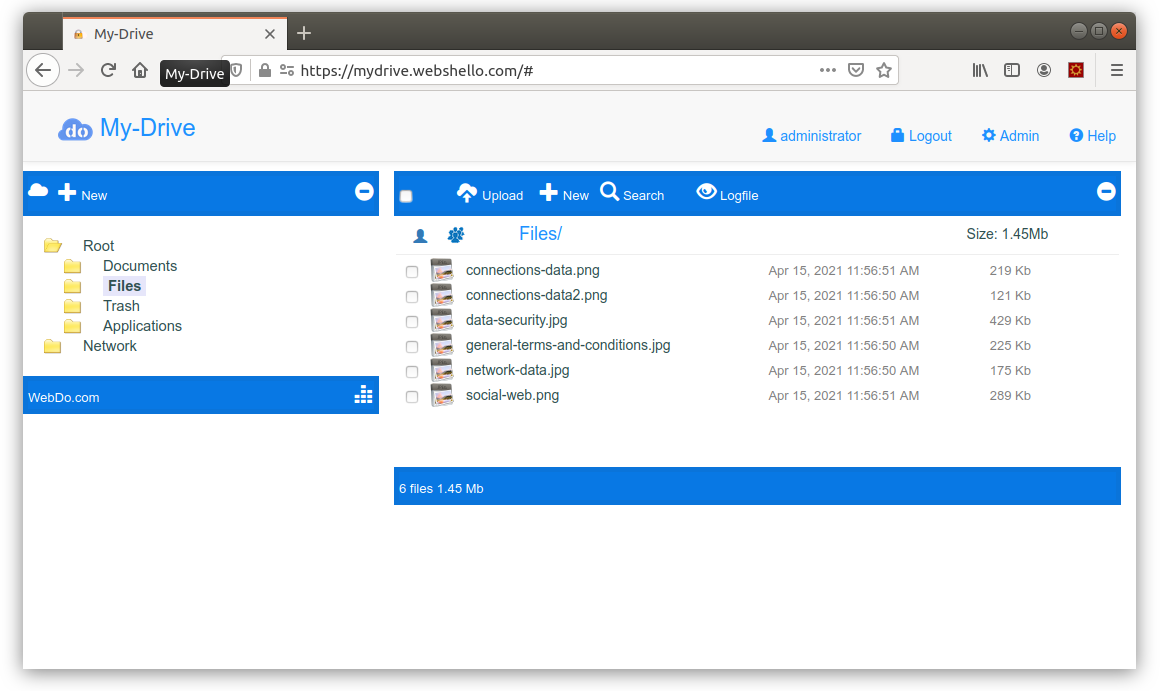Open a new browser tab
This screenshot has width=1163, height=691.
click(x=304, y=33)
